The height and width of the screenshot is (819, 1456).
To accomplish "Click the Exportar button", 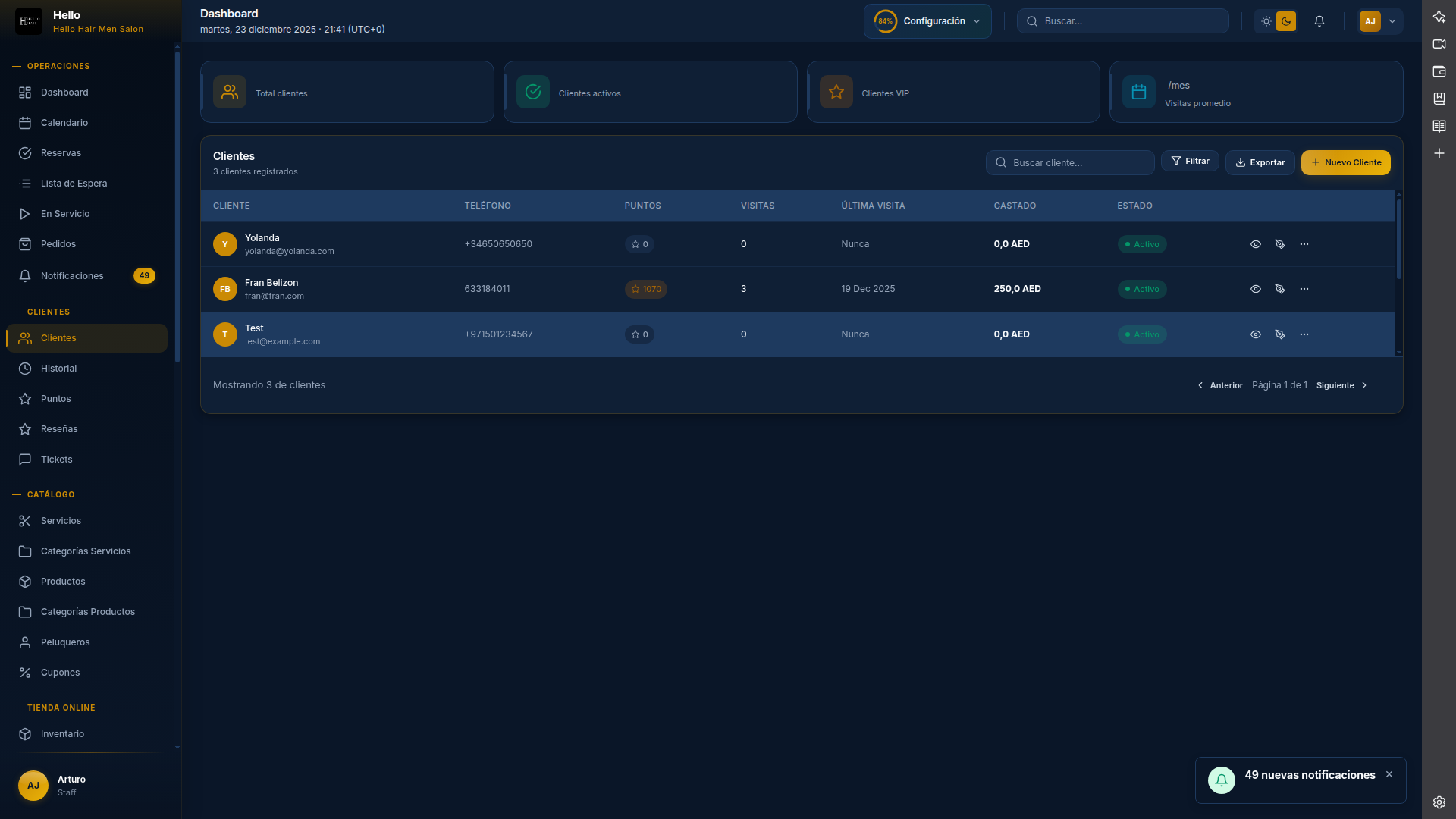I will 1260,162.
